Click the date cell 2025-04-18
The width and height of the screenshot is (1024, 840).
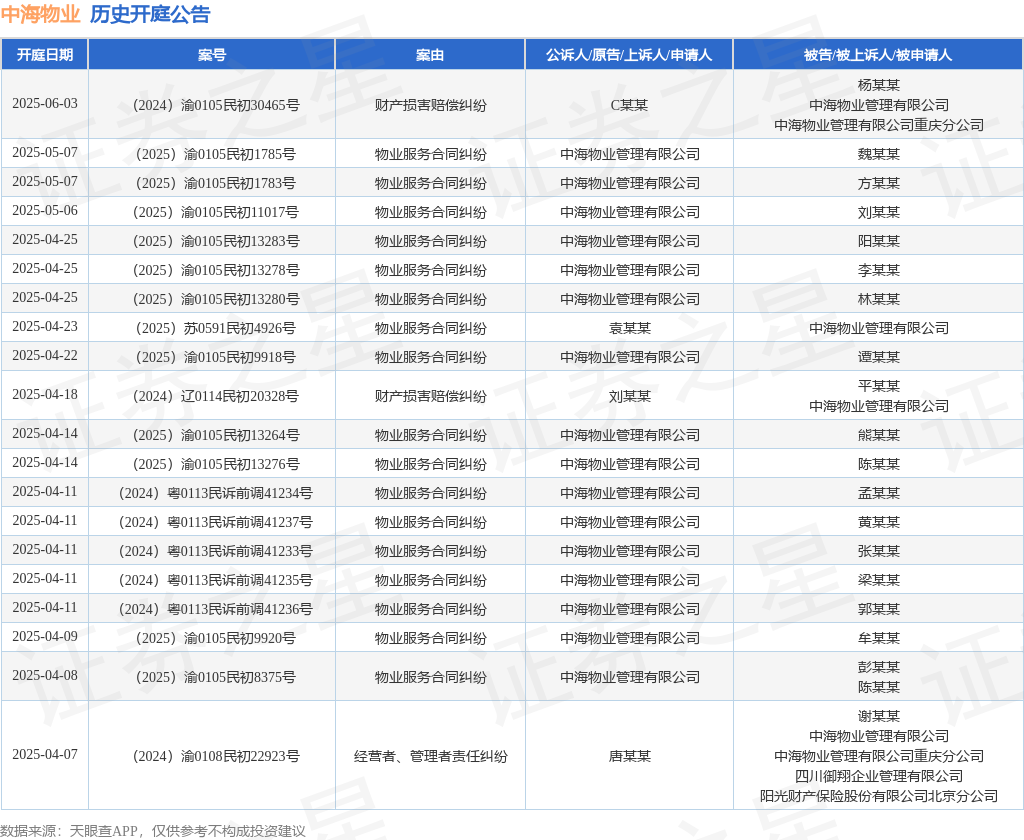point(44,395)
